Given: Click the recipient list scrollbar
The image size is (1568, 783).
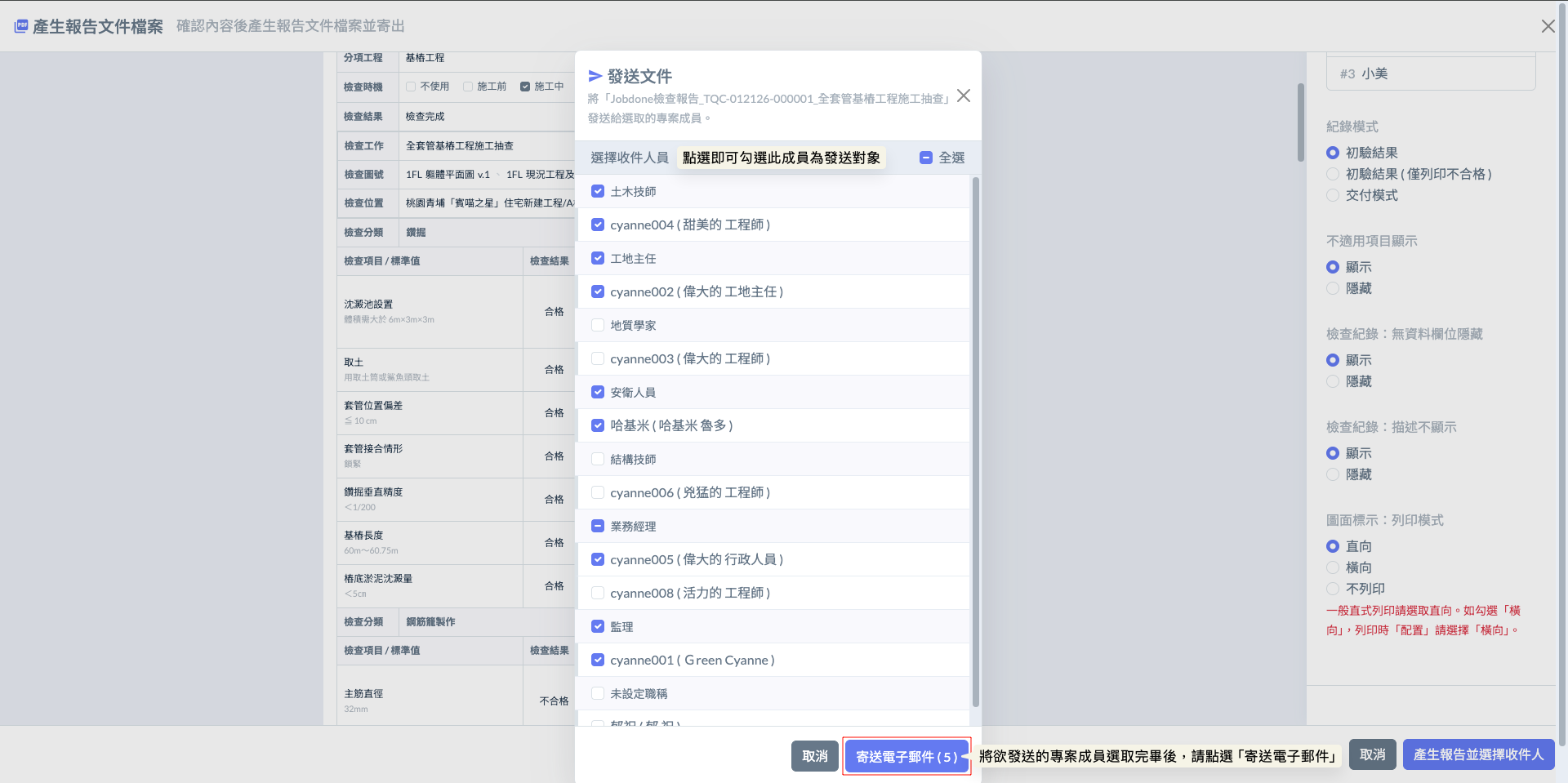Looking at the screenshot, I should tap(975, 442).
